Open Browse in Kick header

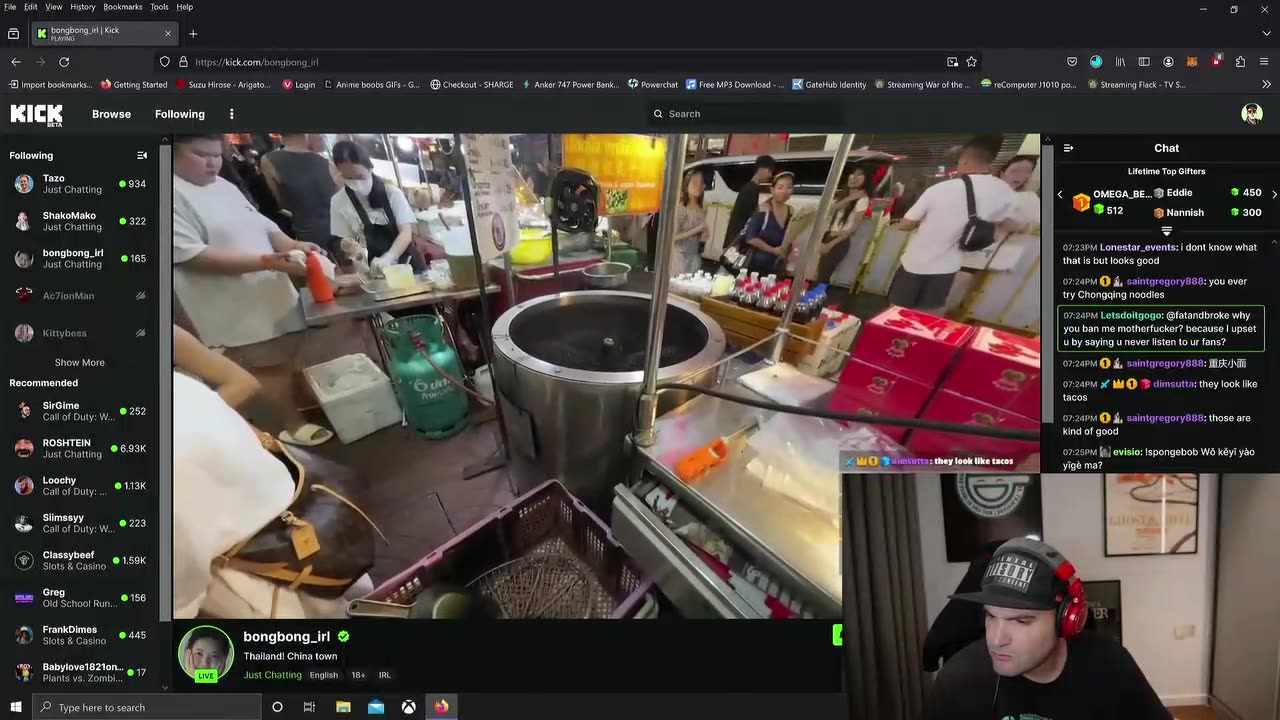click(111, 114)
